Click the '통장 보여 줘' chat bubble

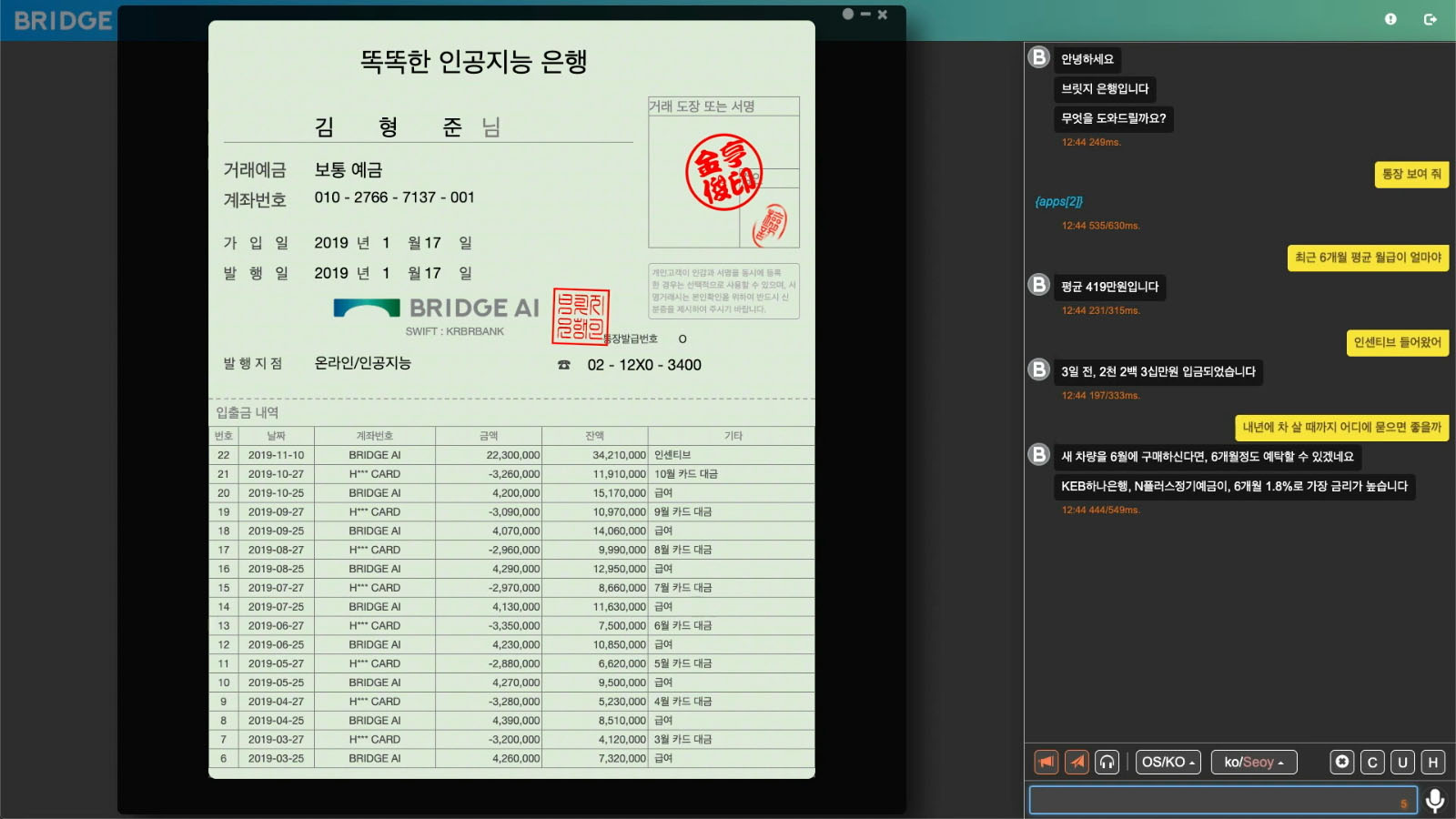click(1411, 174)
